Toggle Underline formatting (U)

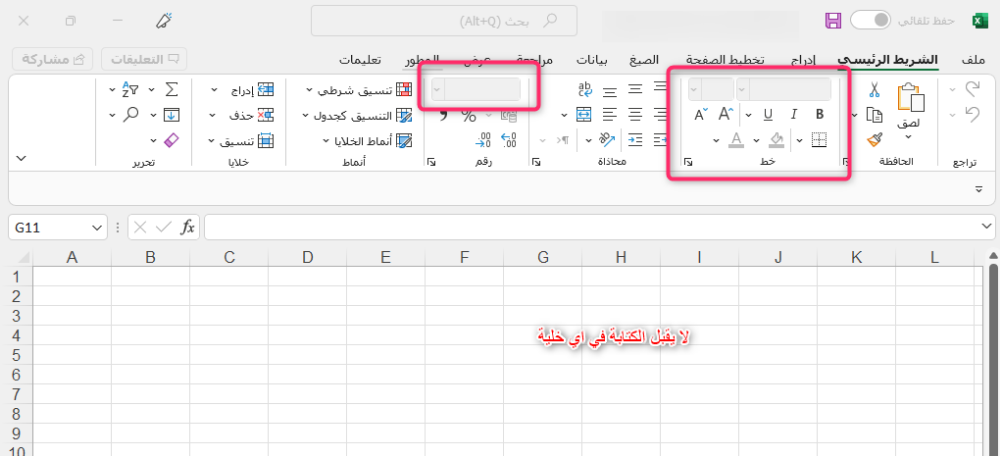tap(768, 115)
